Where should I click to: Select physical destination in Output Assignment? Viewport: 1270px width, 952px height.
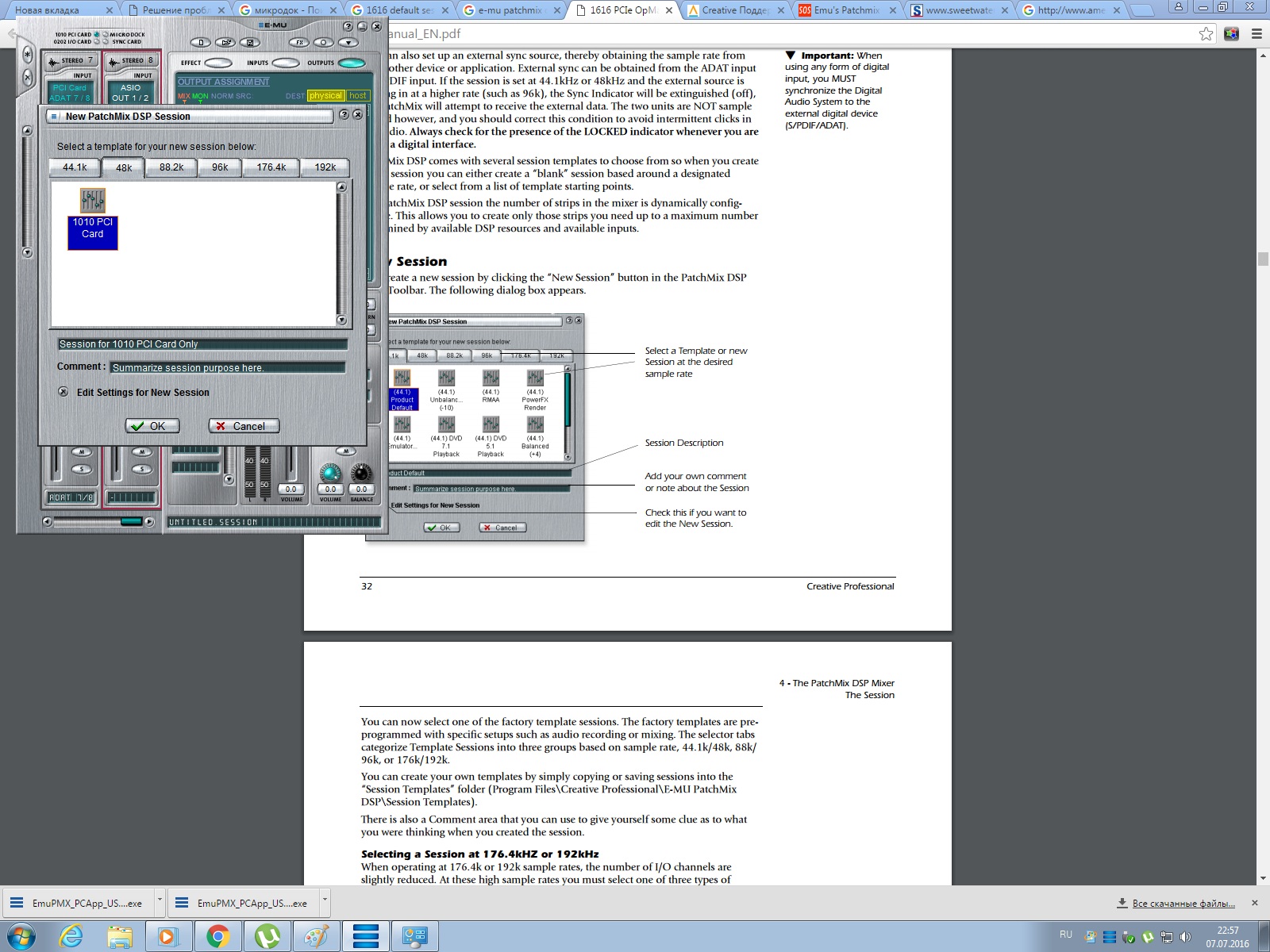coord(325,96)
